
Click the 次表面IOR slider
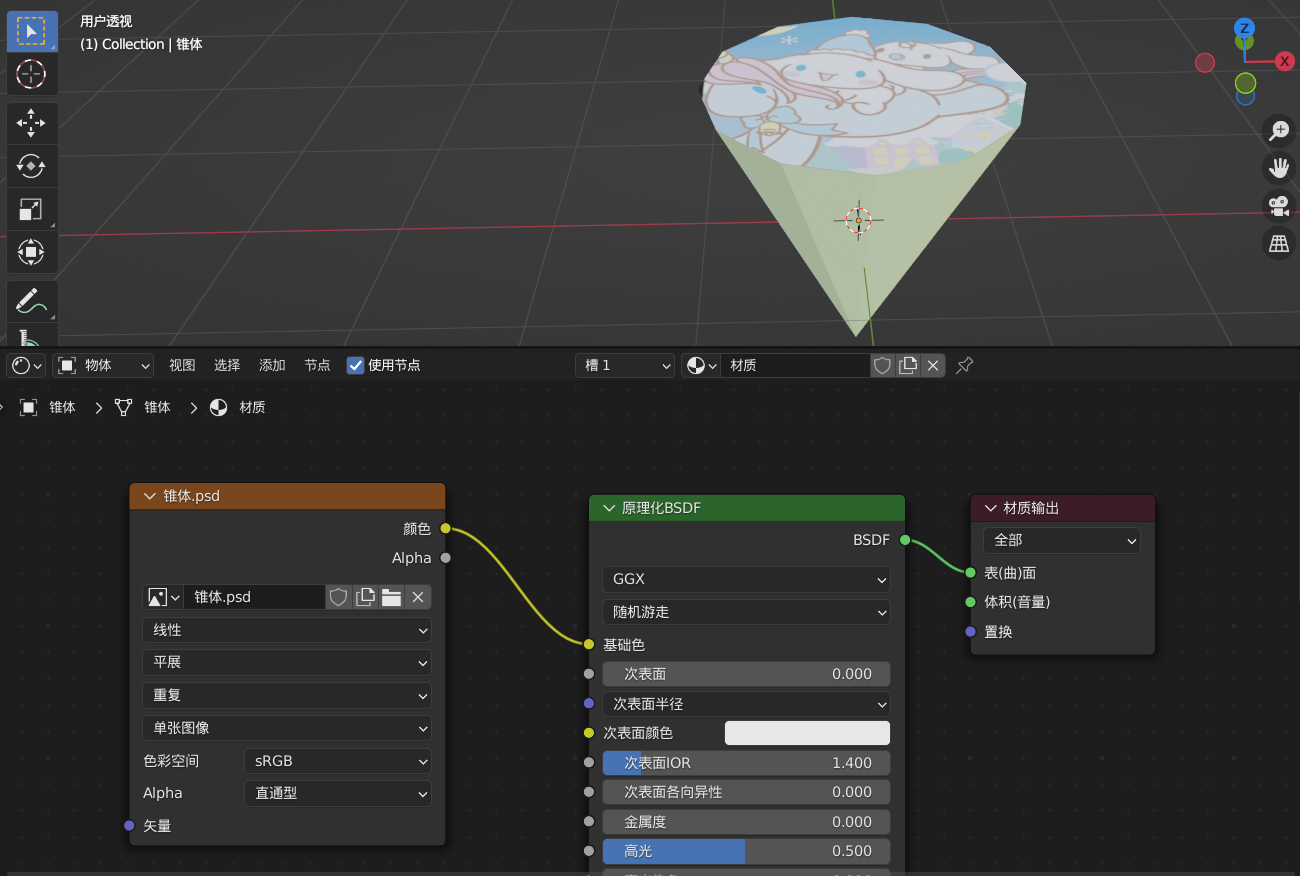tap(746, 763)
